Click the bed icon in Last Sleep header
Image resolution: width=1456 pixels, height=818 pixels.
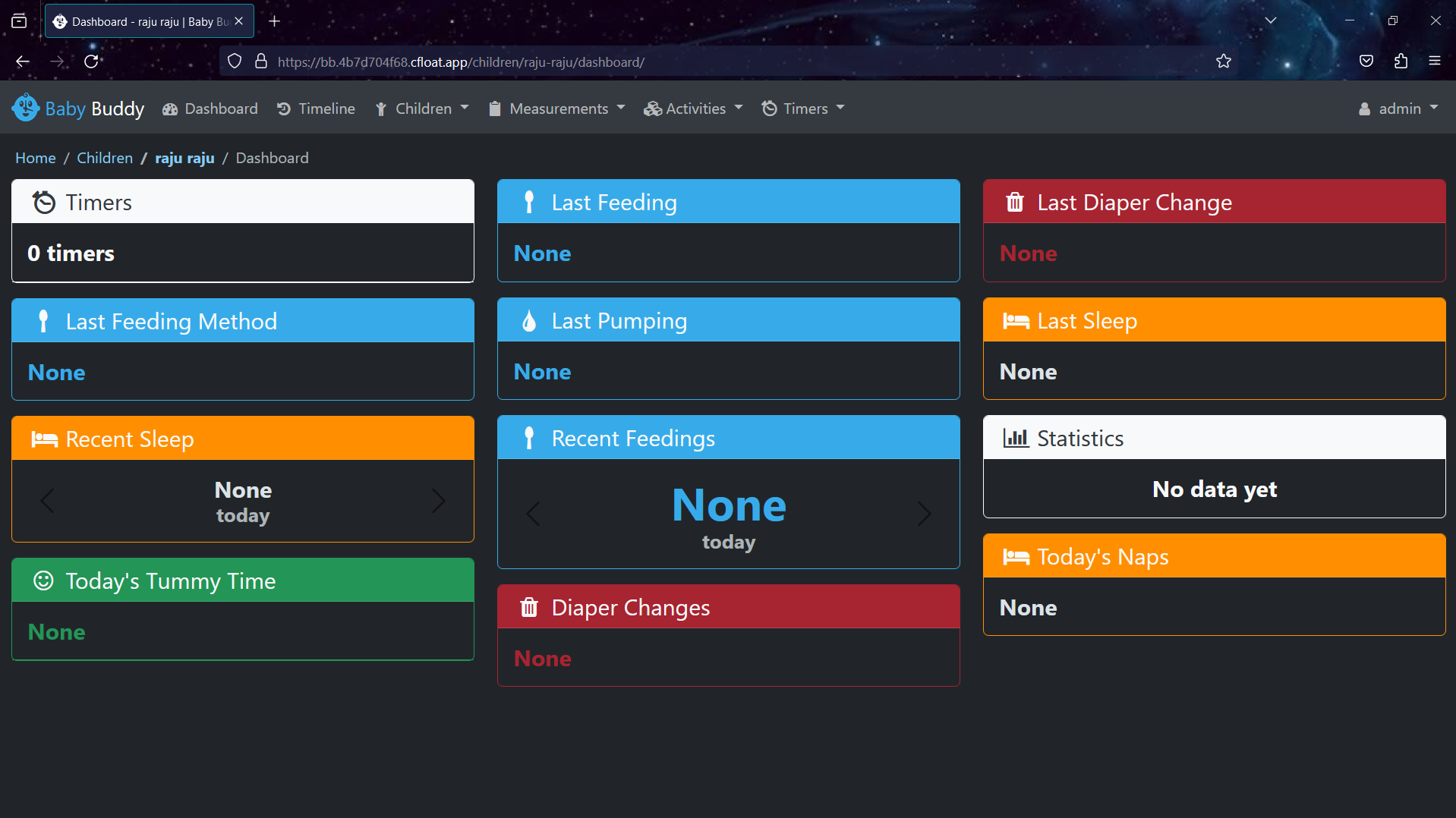coord(1016,321)
